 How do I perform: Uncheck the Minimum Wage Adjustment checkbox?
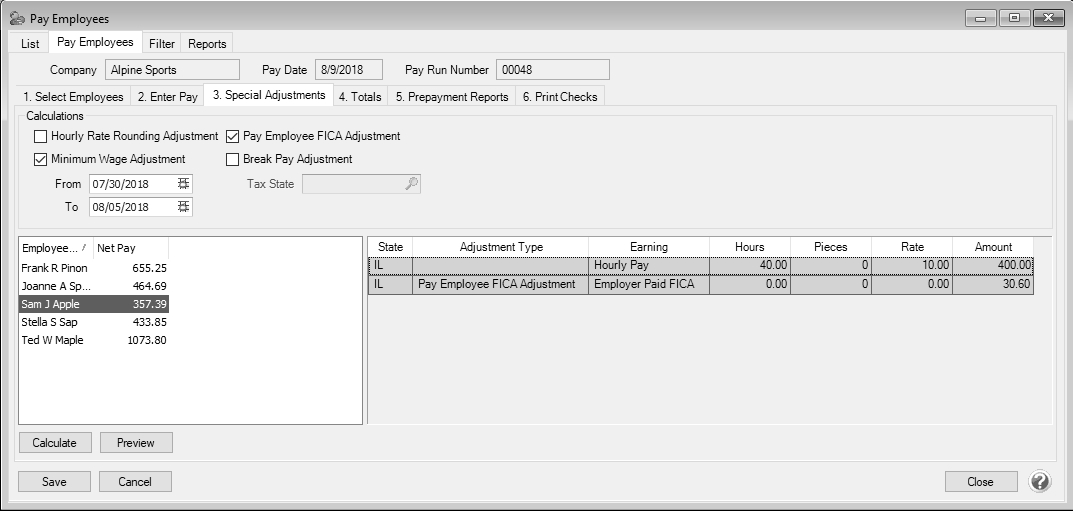[40, 159]
